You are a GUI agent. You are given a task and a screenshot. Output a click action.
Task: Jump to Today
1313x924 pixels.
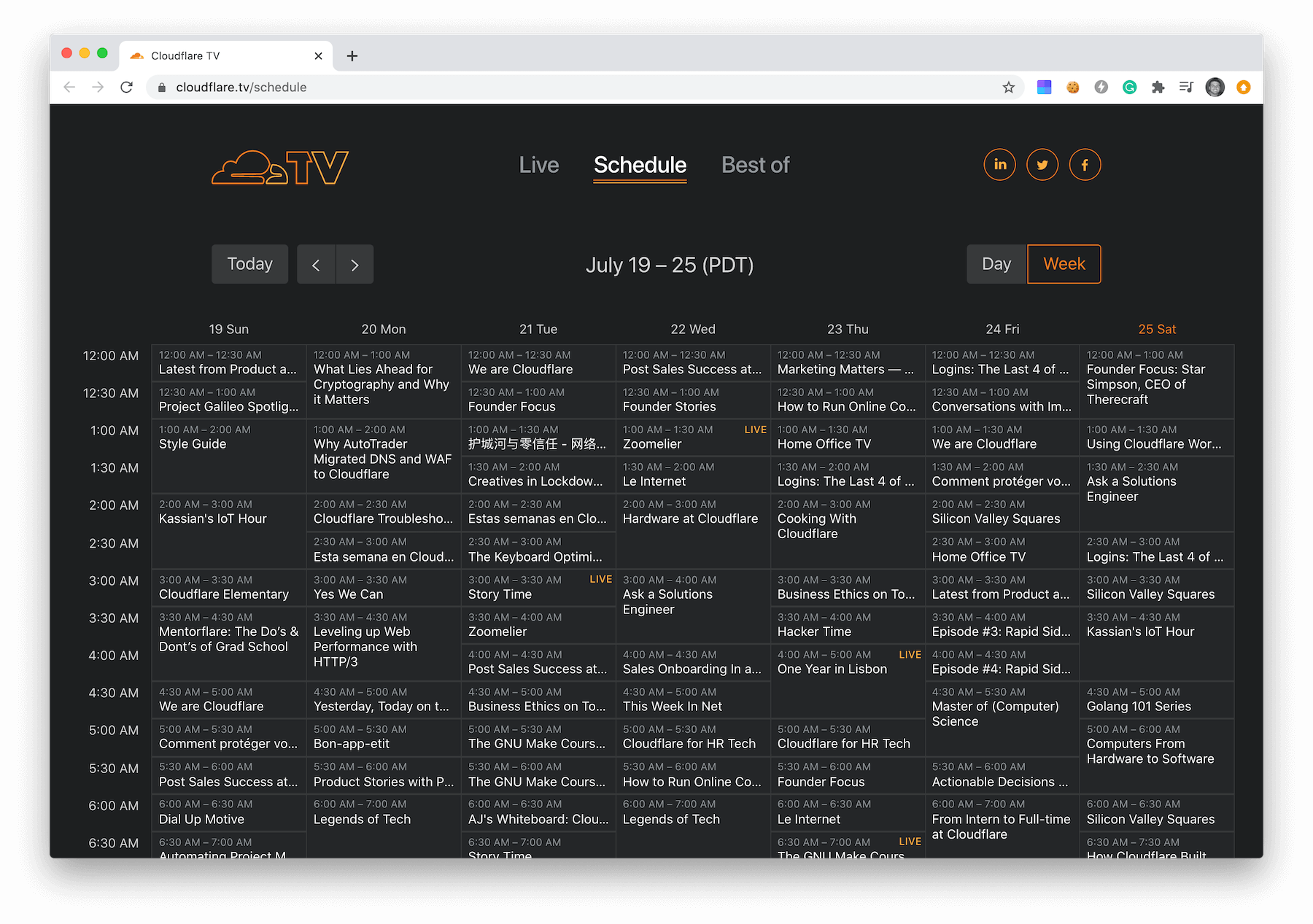click(x=249, y=264)
